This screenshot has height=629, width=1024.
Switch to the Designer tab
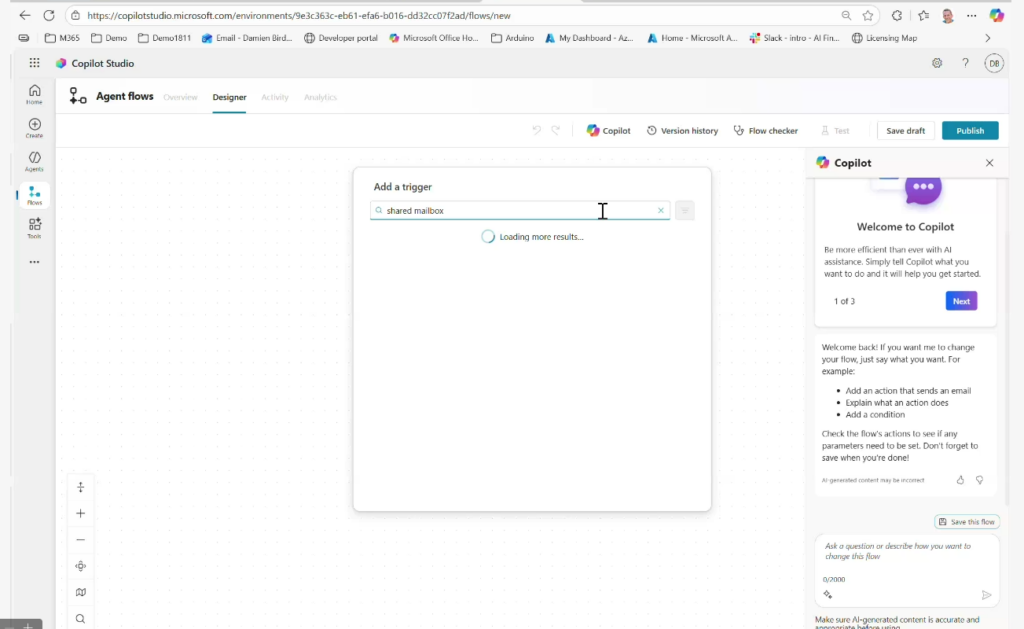pyautogui.click(x=229, y=97)
